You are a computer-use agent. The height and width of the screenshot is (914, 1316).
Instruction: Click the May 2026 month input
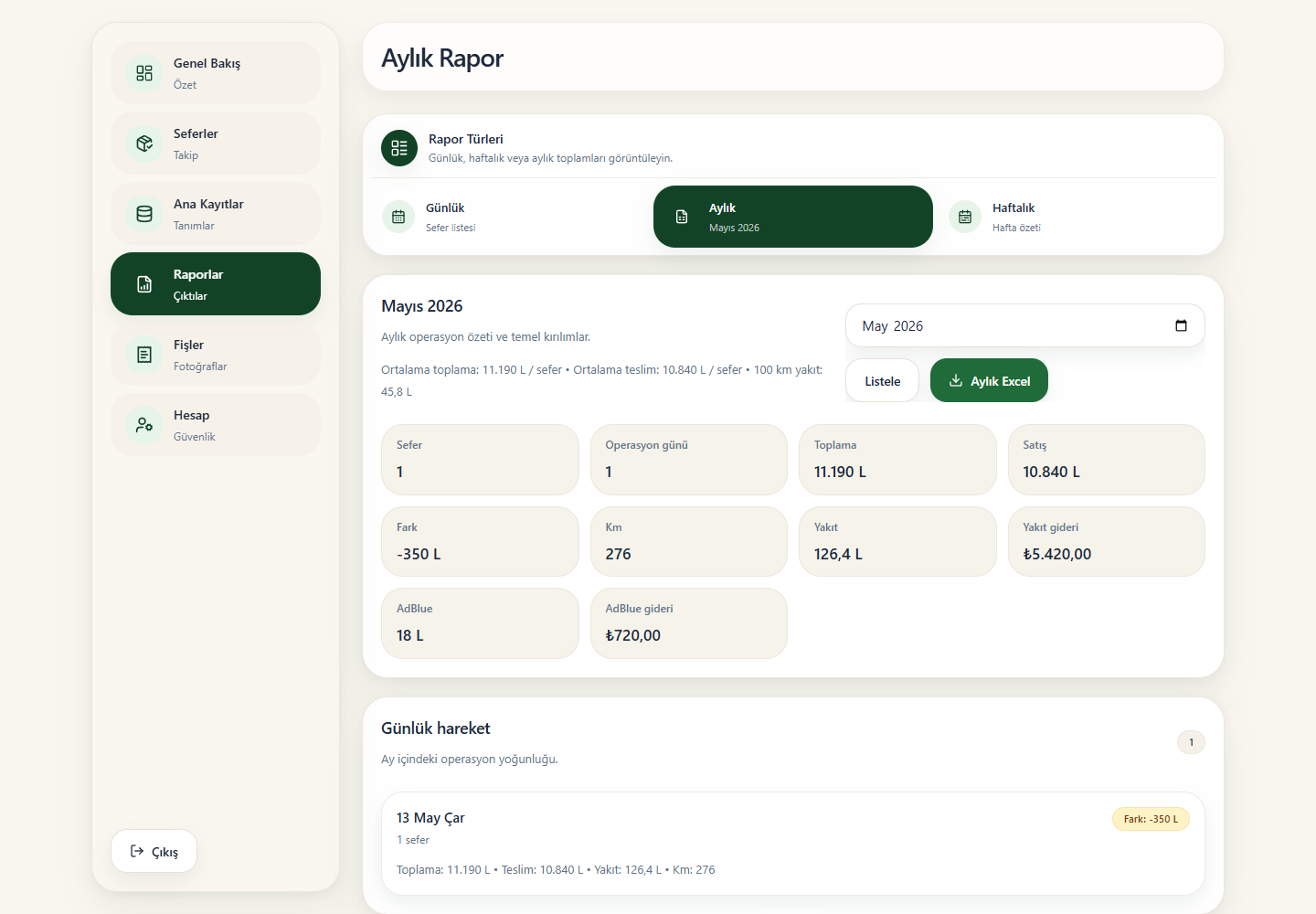[1024, 325]
